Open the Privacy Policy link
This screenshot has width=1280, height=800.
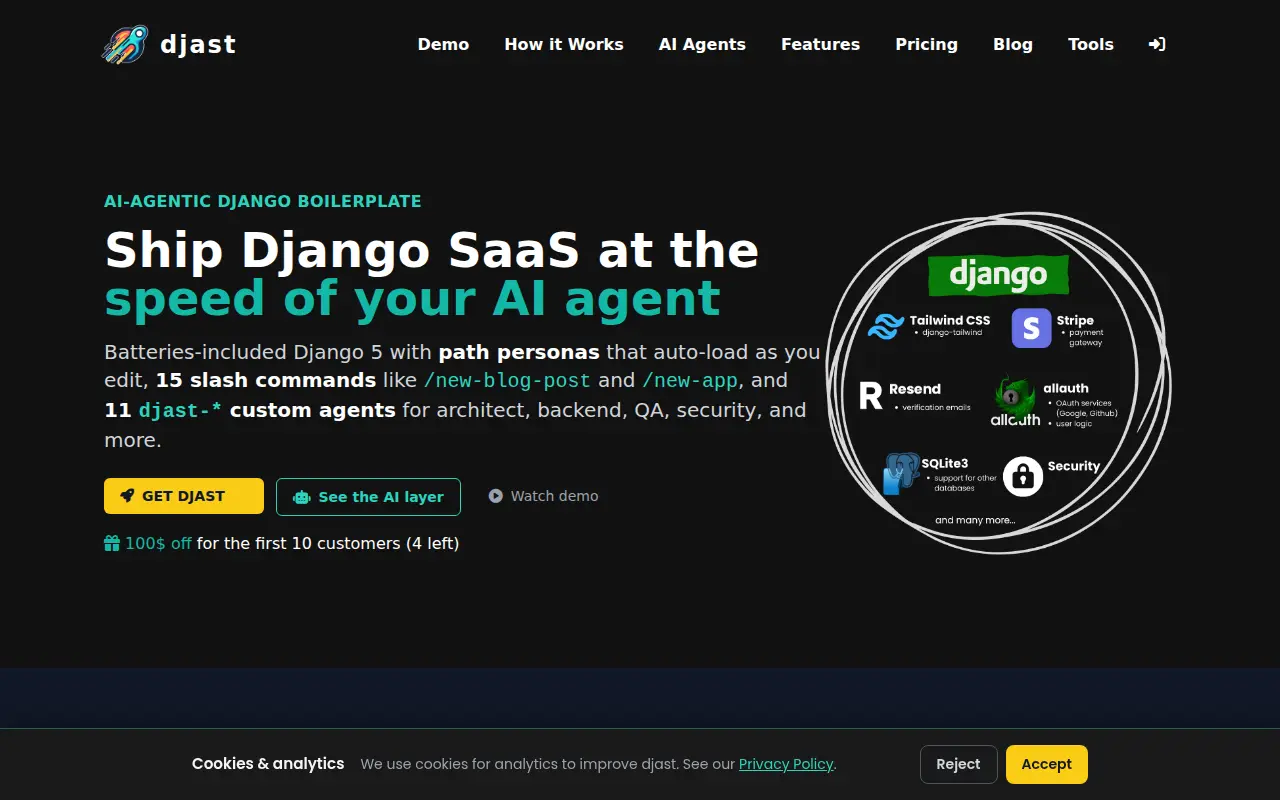786,764
